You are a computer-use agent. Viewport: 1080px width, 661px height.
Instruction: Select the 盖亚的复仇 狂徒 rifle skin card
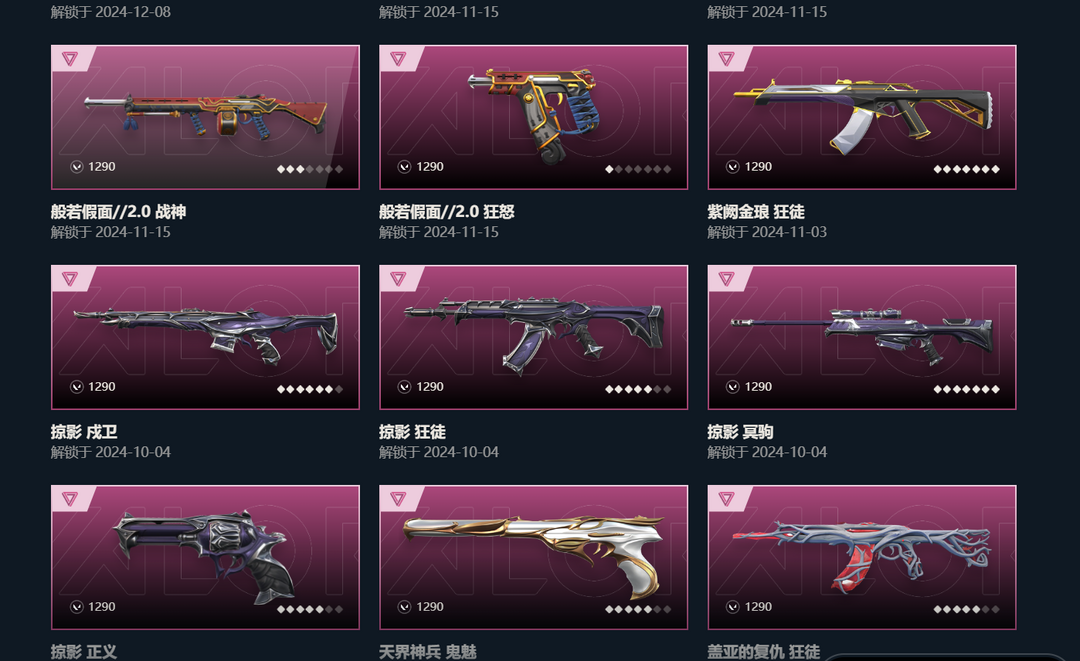click(862, 558)
